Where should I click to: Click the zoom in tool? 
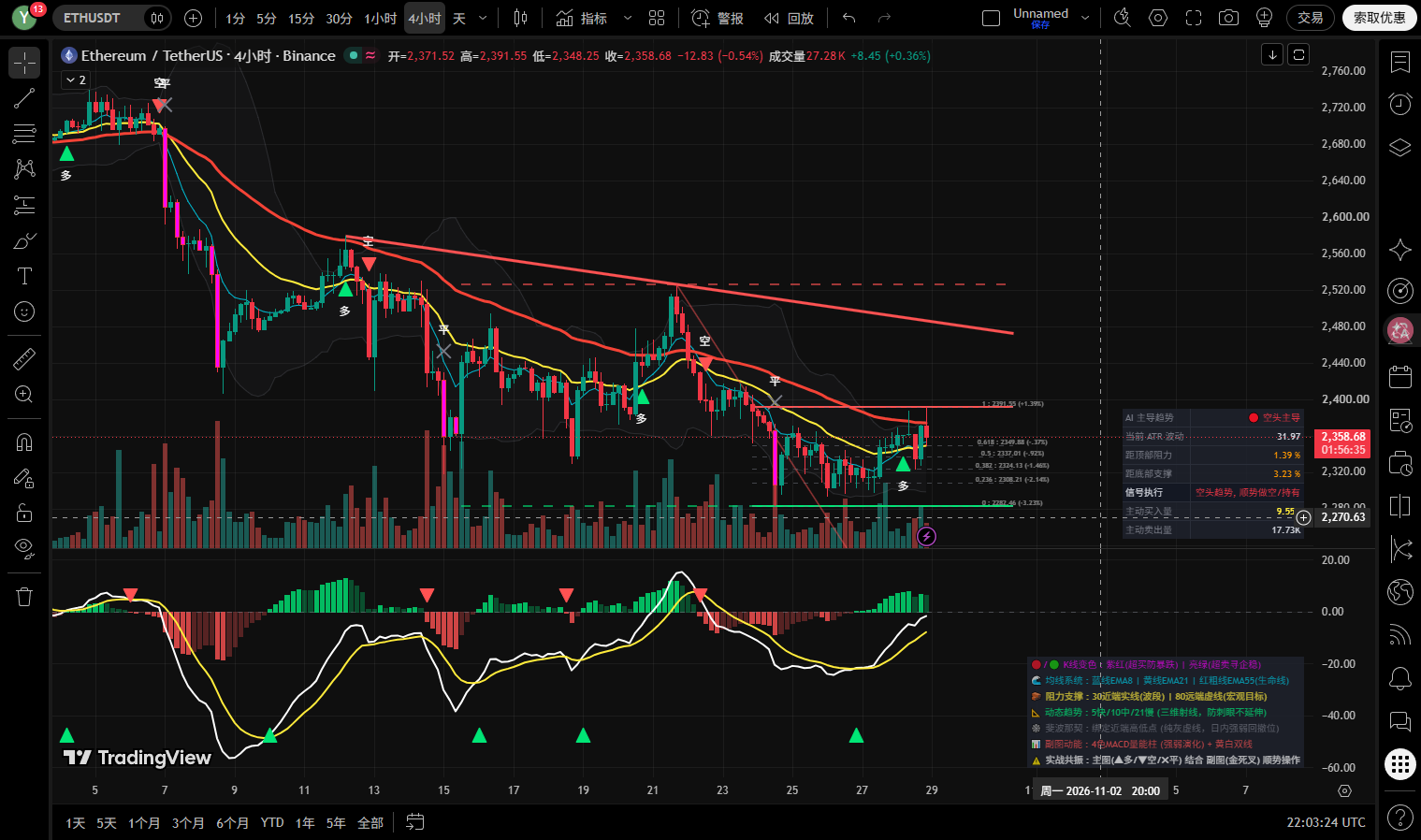click(24, 394)
